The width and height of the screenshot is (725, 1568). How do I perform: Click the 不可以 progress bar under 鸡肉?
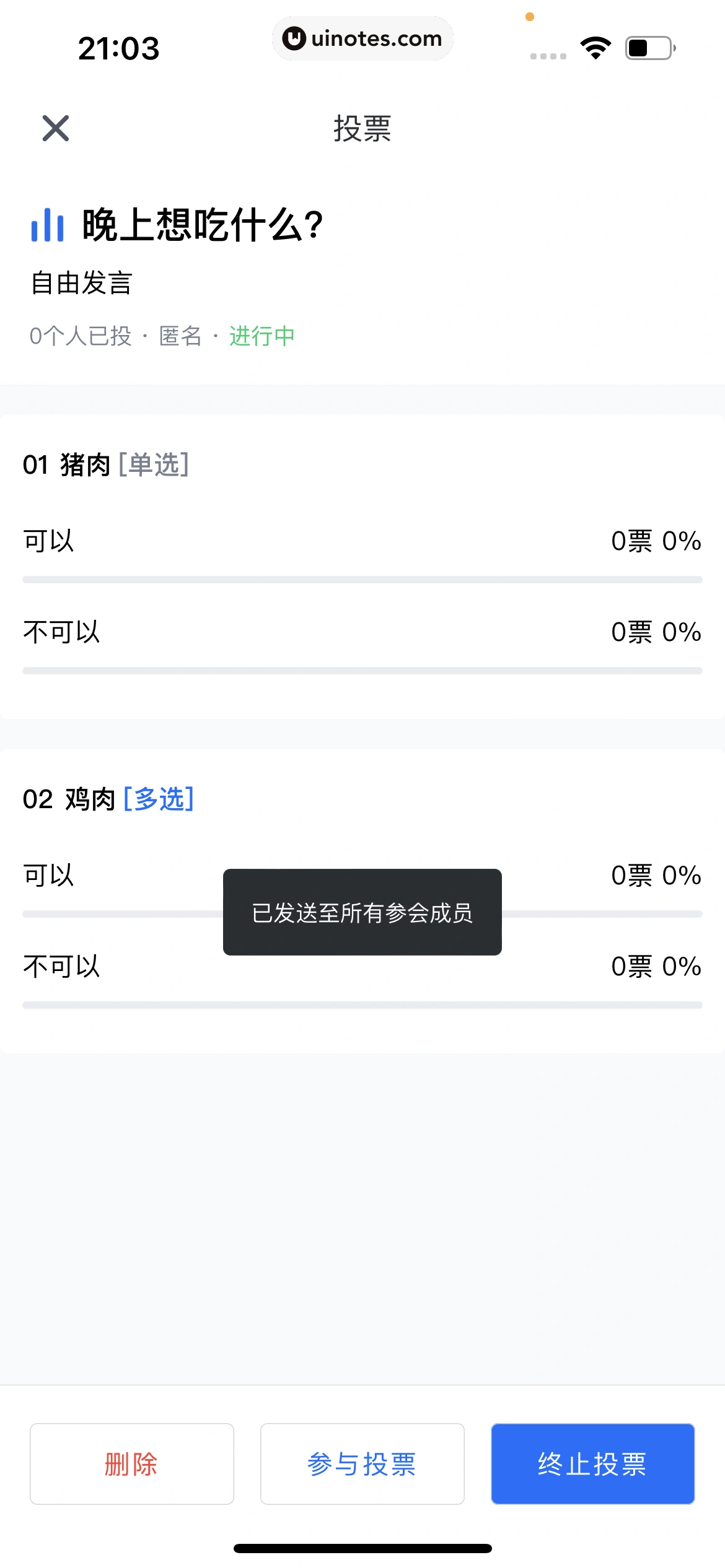362,1005
